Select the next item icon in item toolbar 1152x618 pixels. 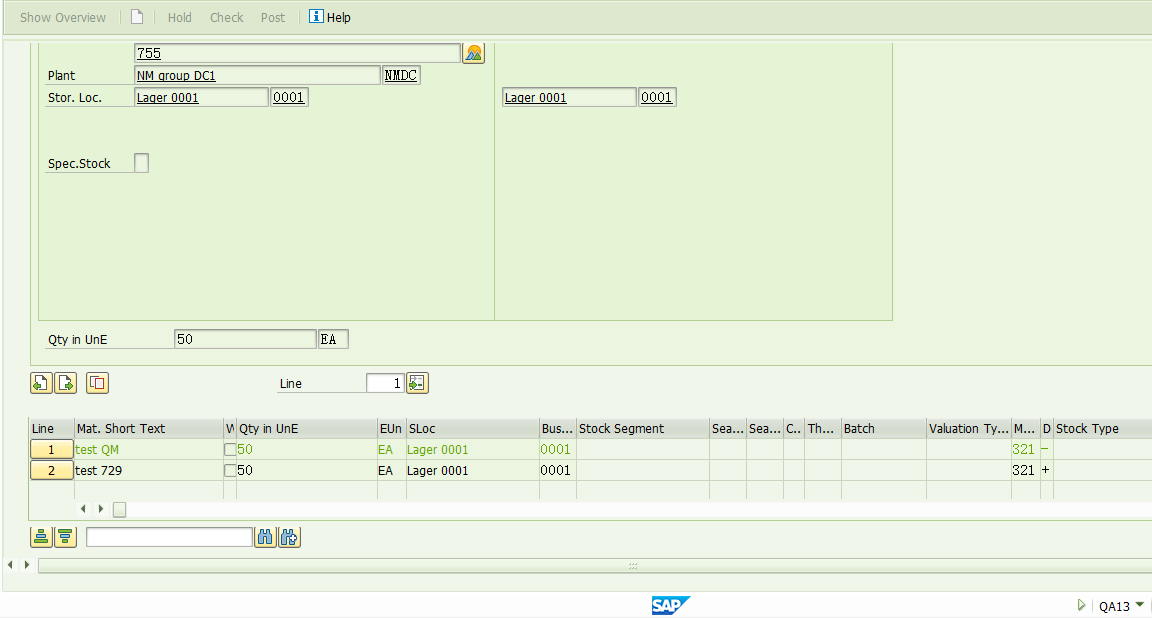(66, 383)
